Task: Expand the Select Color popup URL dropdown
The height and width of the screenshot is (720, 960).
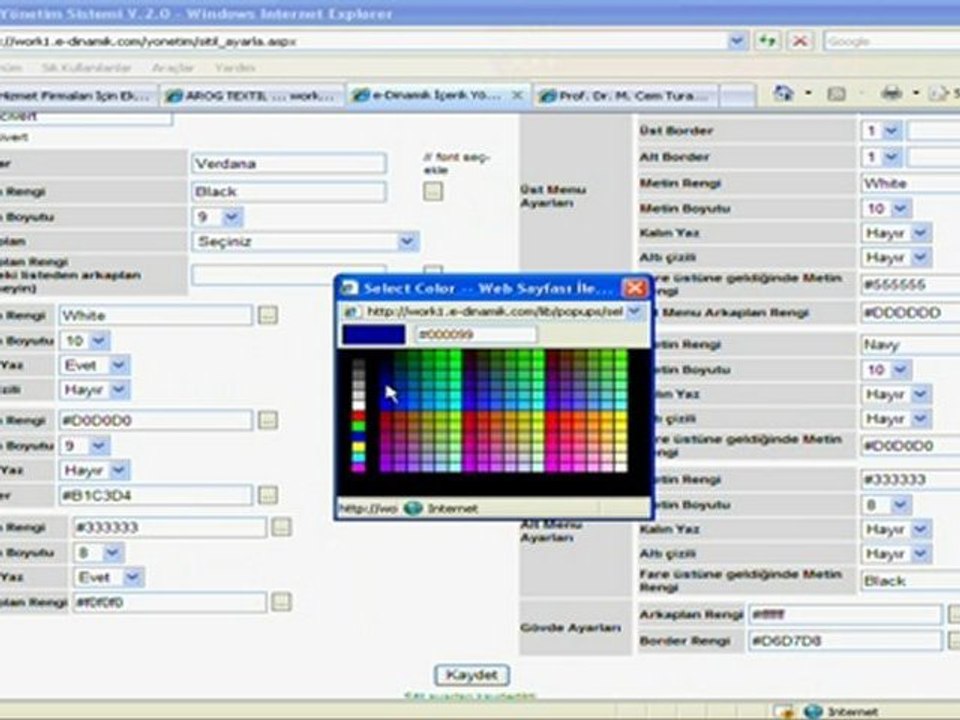Action: [634, 312]
